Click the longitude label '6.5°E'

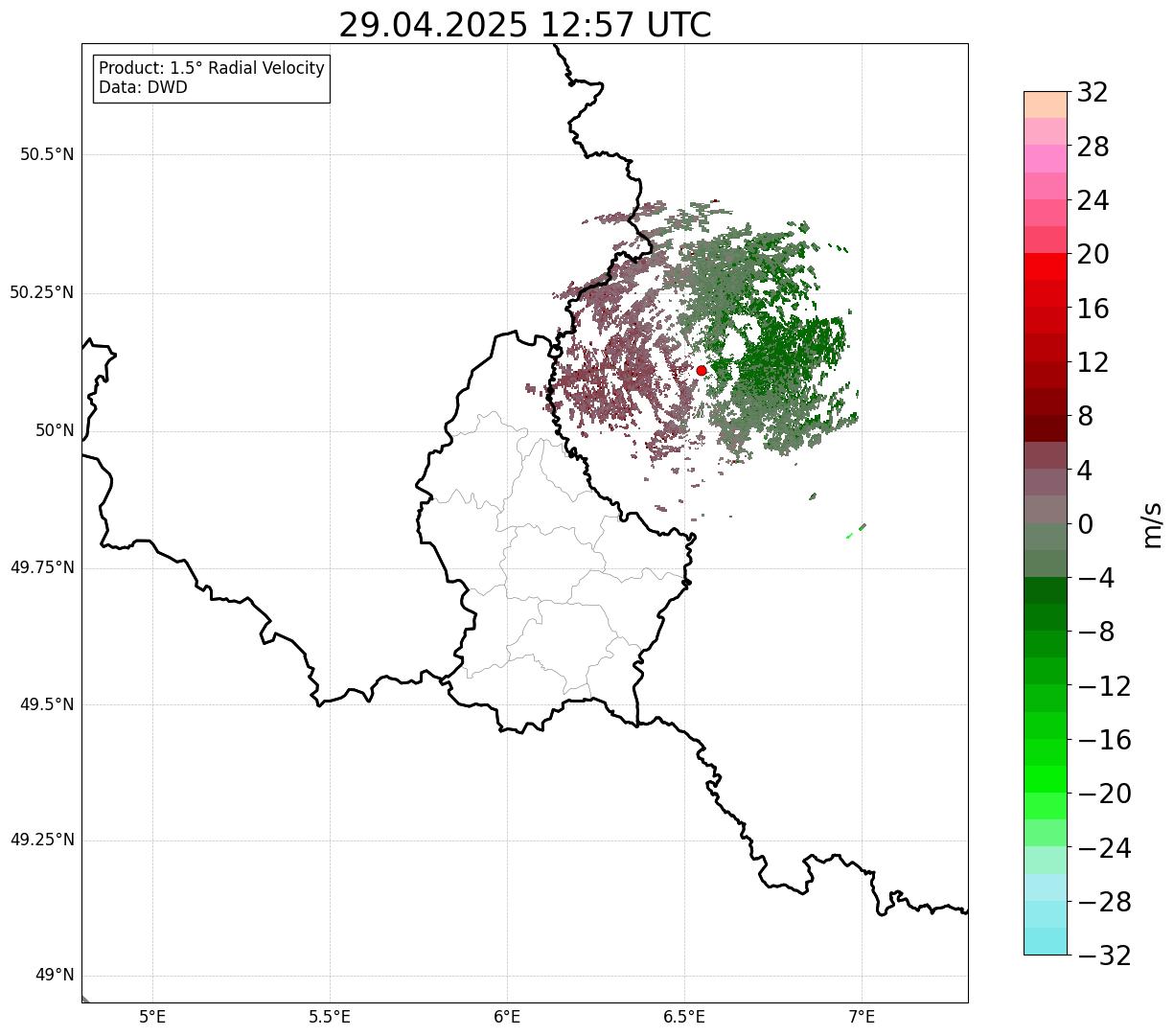click(684, 1017)
